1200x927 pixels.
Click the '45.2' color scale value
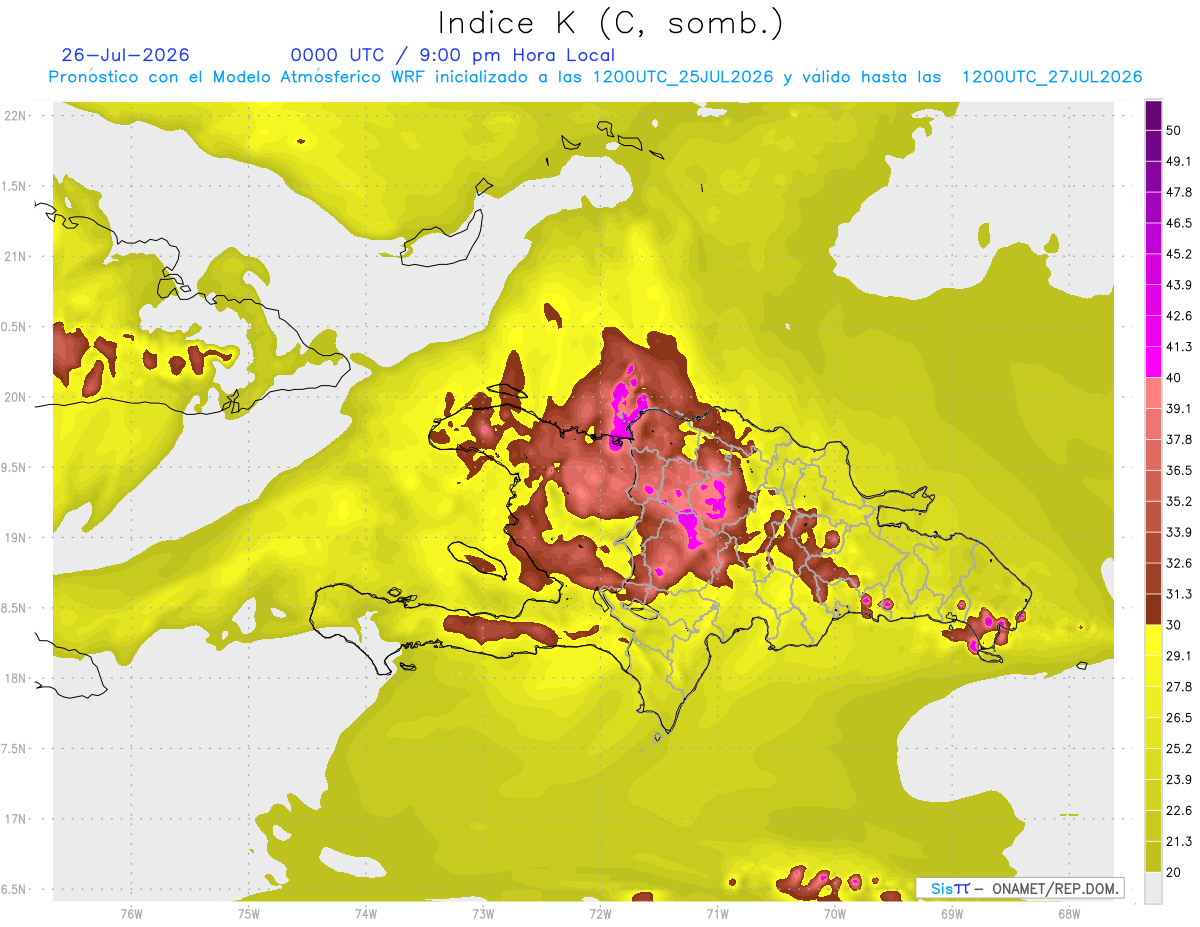[1179, 254]
